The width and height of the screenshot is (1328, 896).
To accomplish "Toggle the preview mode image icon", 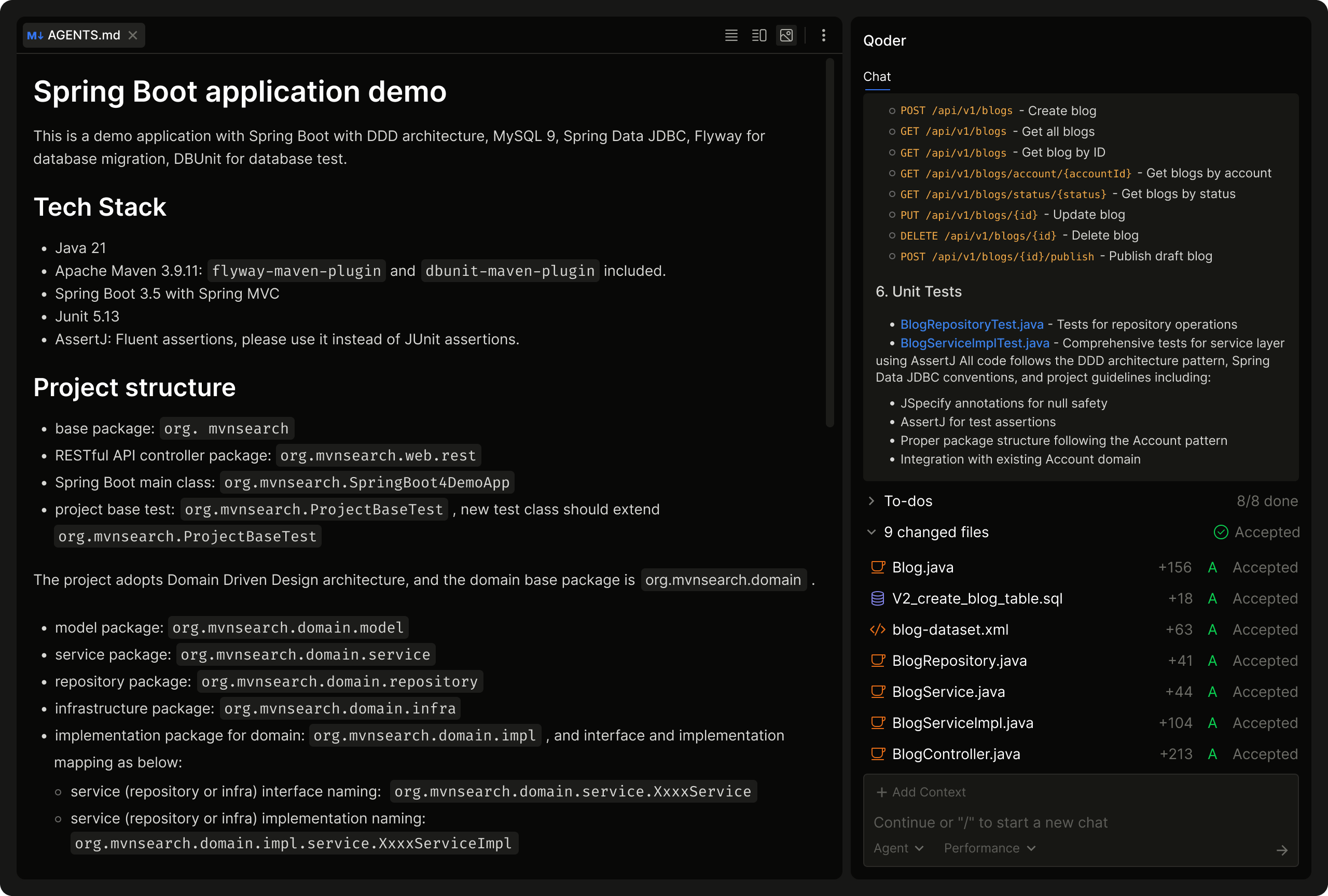I will pos(786,35).
